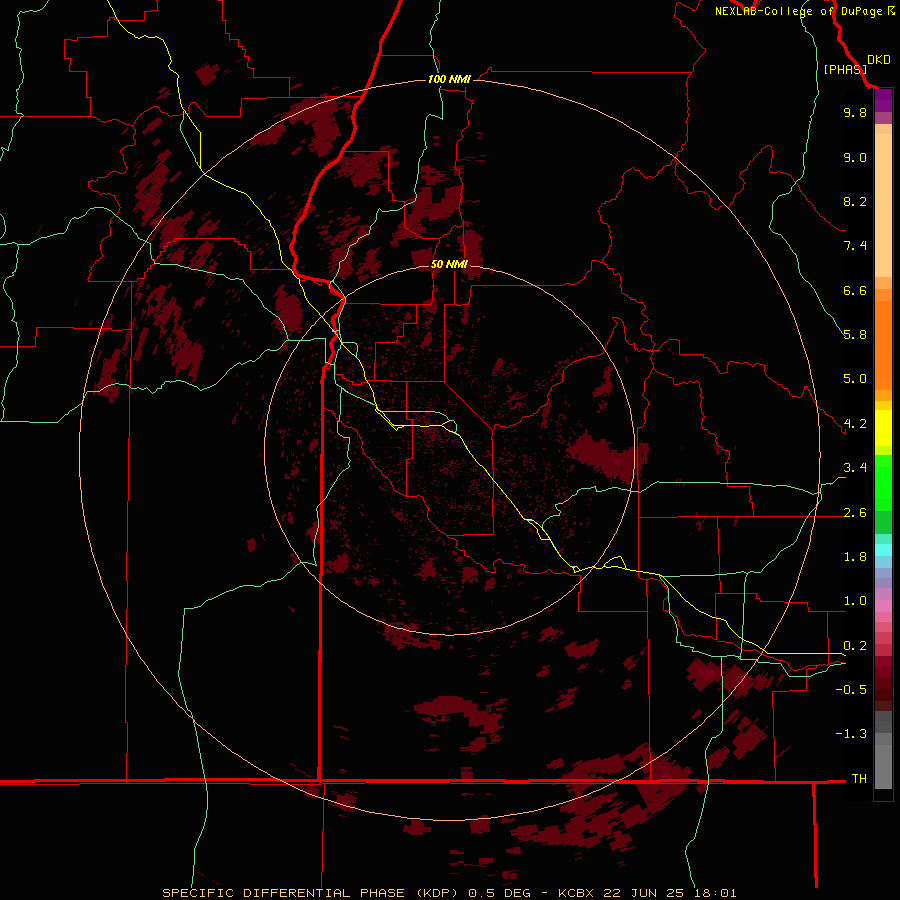Pick the bright green color bar segment near 3.4

883,483
